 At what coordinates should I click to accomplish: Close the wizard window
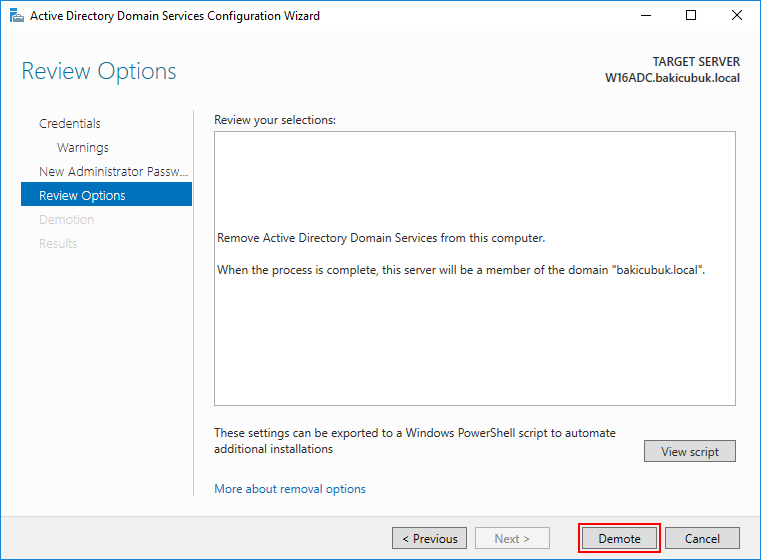click(x=736, y=16)
